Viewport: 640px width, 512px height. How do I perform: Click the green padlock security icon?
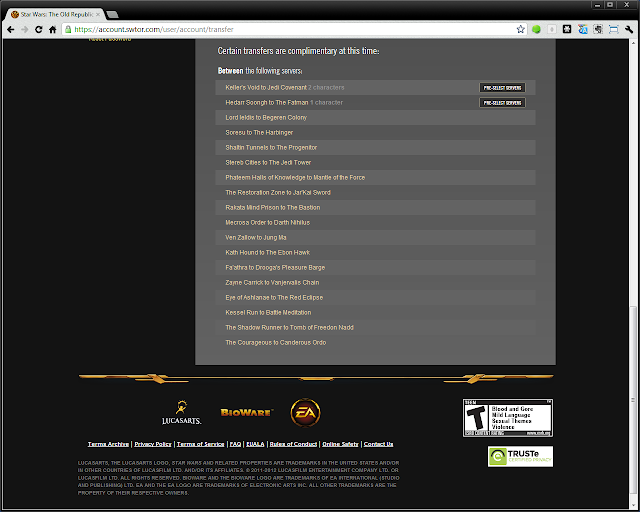(x=68, y=29)
